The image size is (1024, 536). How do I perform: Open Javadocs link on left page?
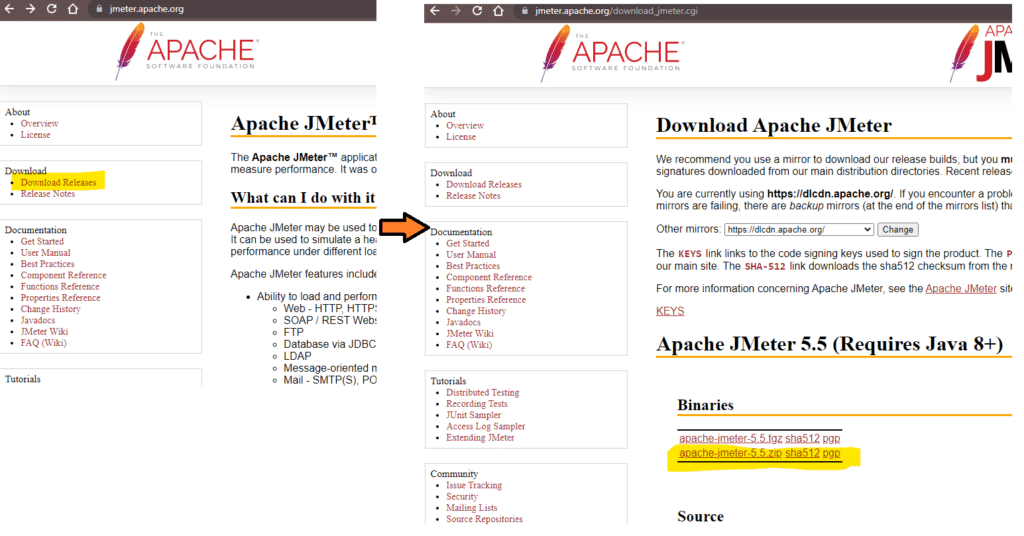click(x=38, y=320)
